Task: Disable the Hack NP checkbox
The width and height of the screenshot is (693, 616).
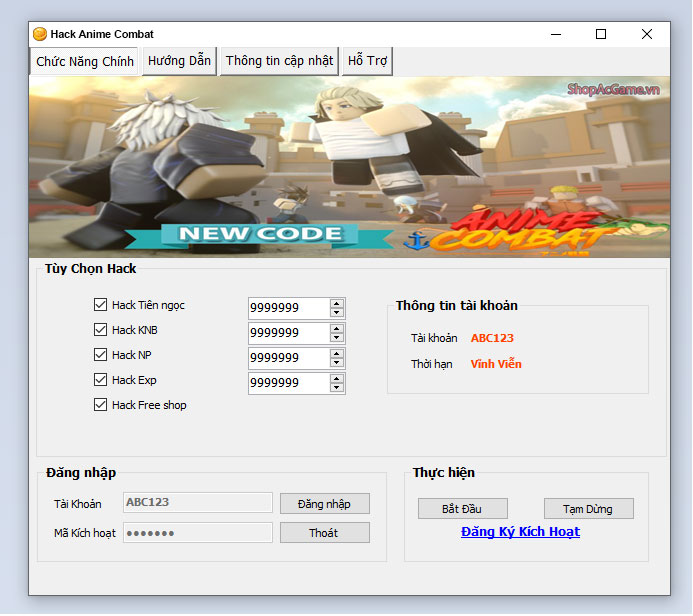Action: (100, 355)
